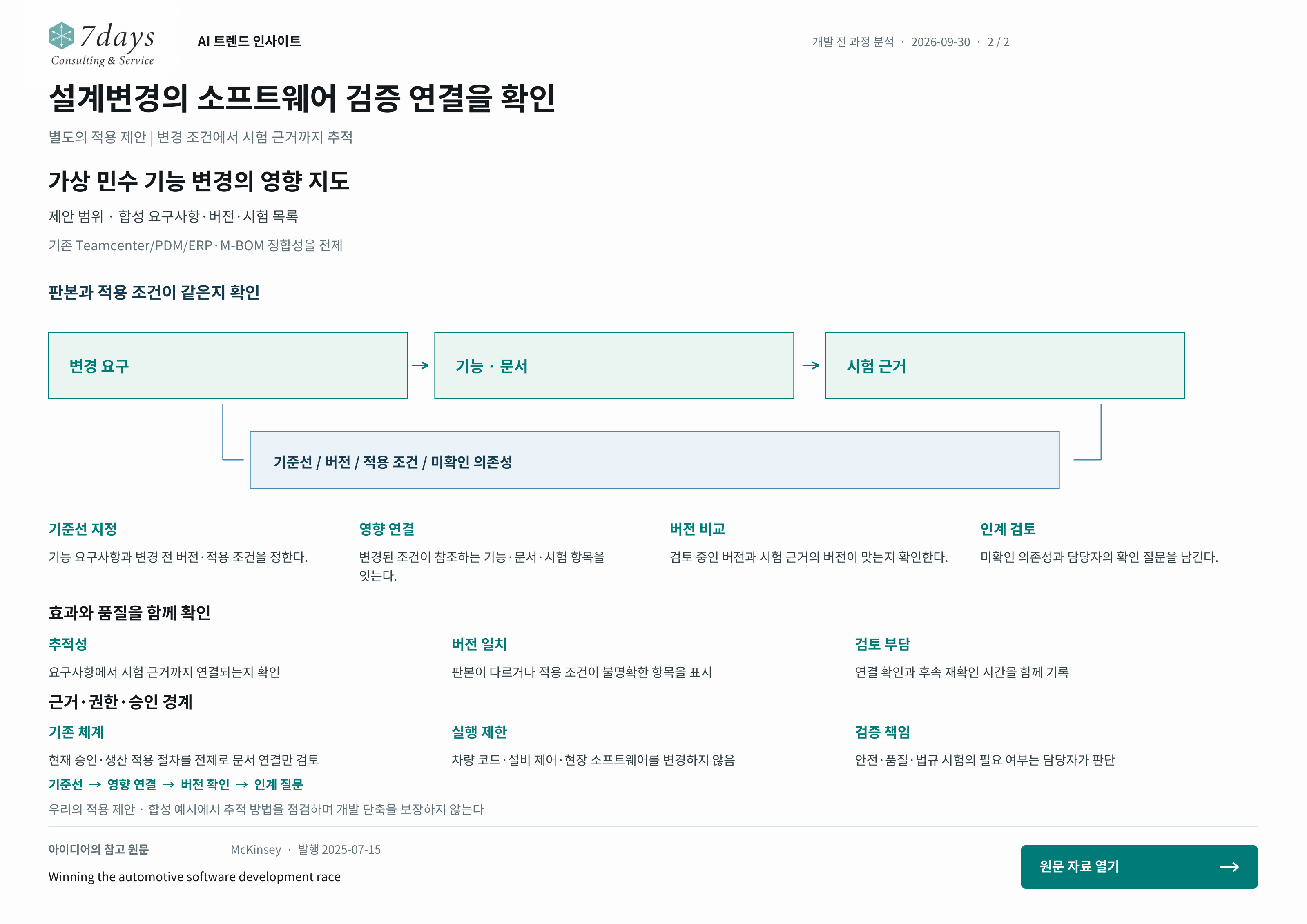This screenshot has height=924, width=1307.
Task: Click the text 연결 확인과 후속 재확인 시간을 함께 기록
Action: (961, 672)
